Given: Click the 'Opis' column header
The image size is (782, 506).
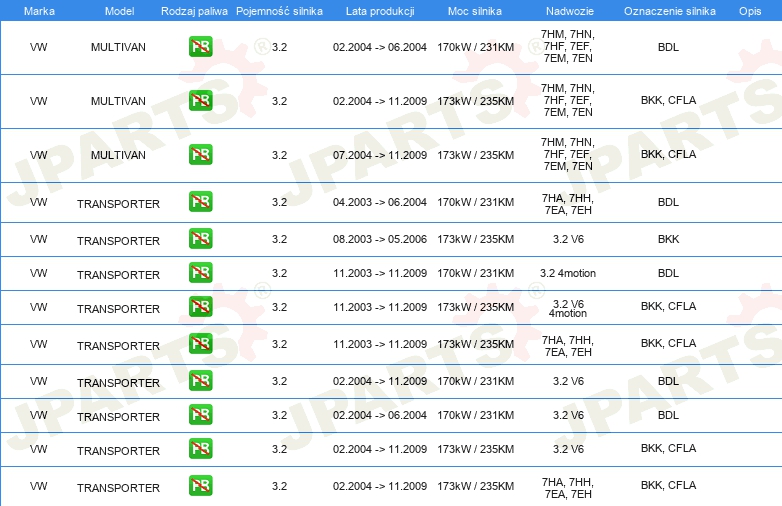Looking at the screenshot, I should 750,11.
